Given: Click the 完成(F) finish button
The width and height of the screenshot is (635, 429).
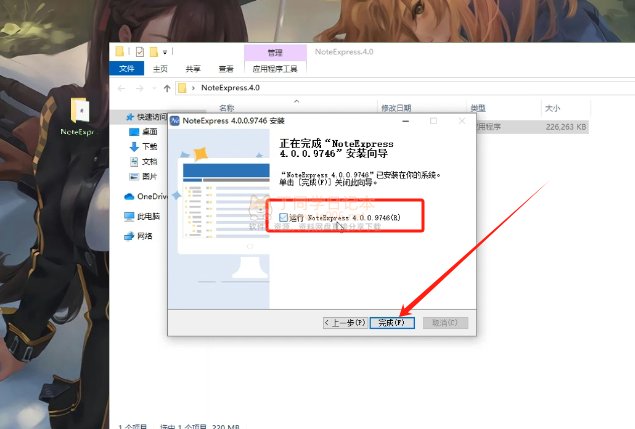Looking at the screenshot, I should click(392, 322).
